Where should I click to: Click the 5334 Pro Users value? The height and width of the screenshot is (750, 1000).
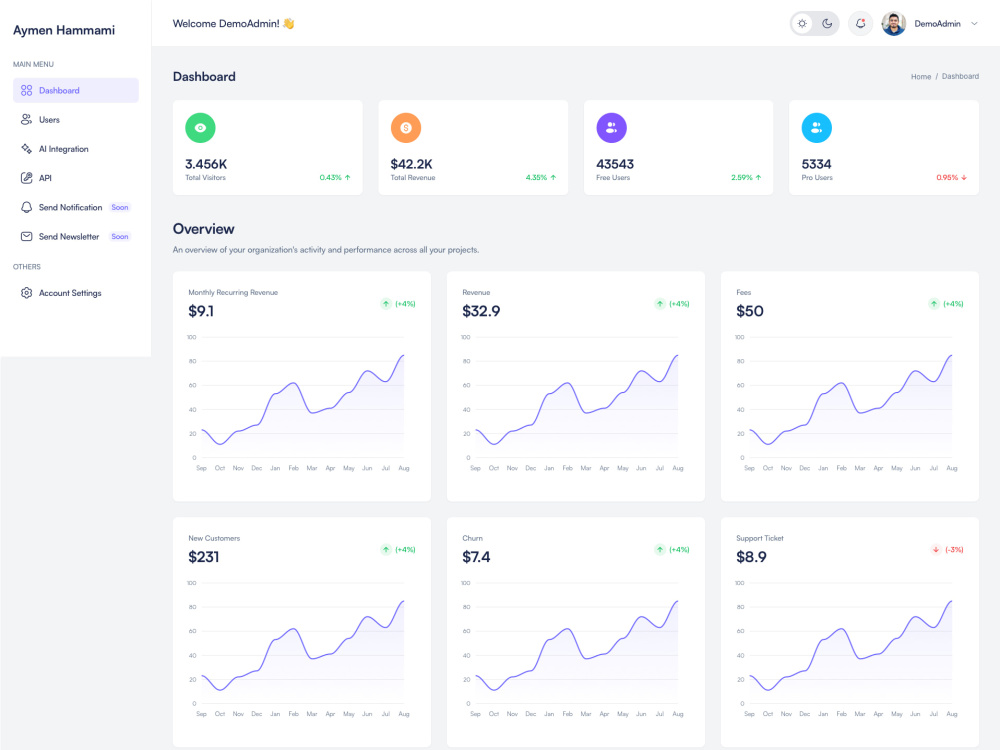point(816,164)
